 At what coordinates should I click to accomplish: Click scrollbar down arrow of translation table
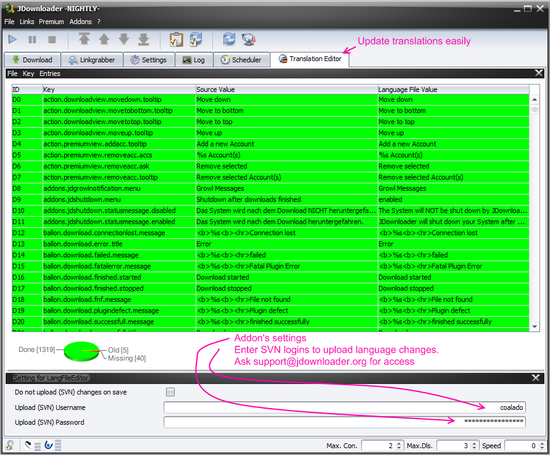534,327
